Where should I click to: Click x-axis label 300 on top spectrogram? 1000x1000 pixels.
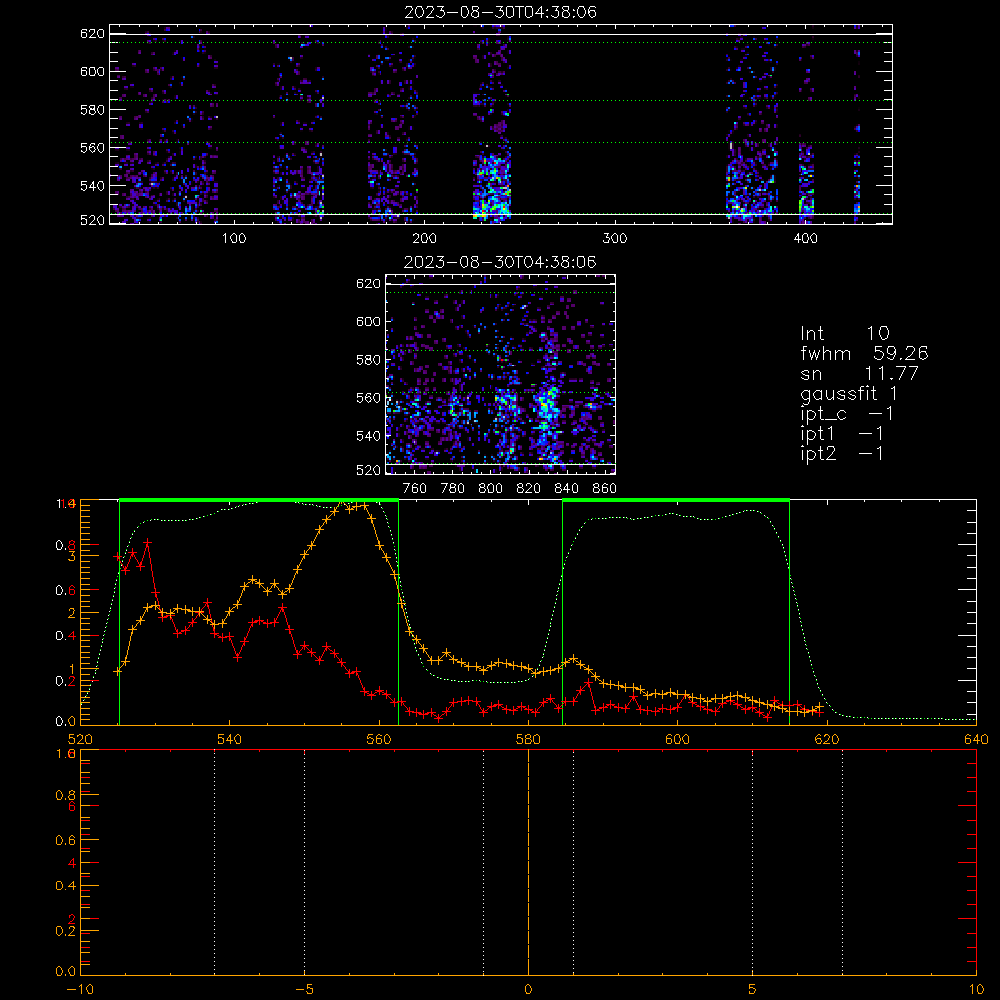click(x=615, y=238)
